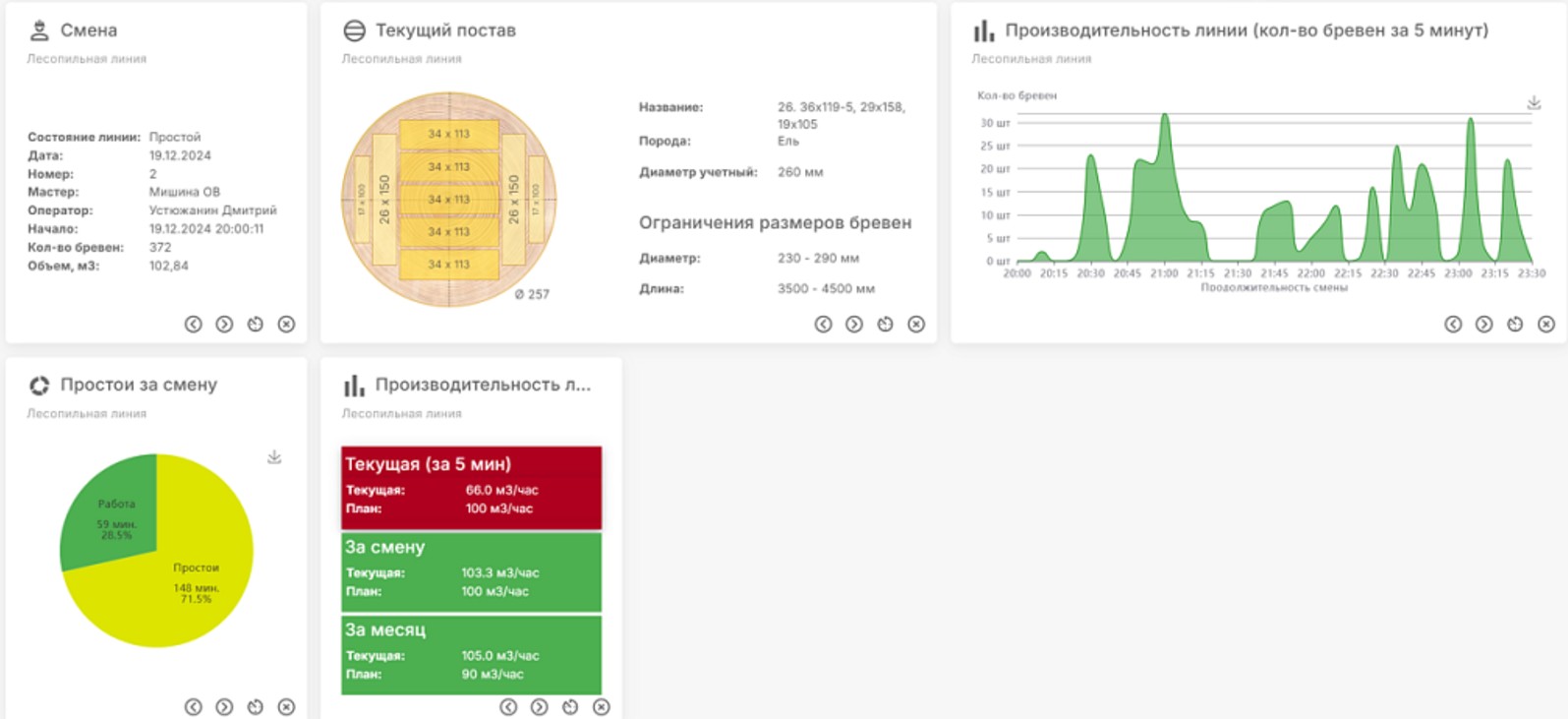Close the performance summary widget
The width and height of the screenshot is (1568, 719).
pyautogui.click(x=602, y=707)
